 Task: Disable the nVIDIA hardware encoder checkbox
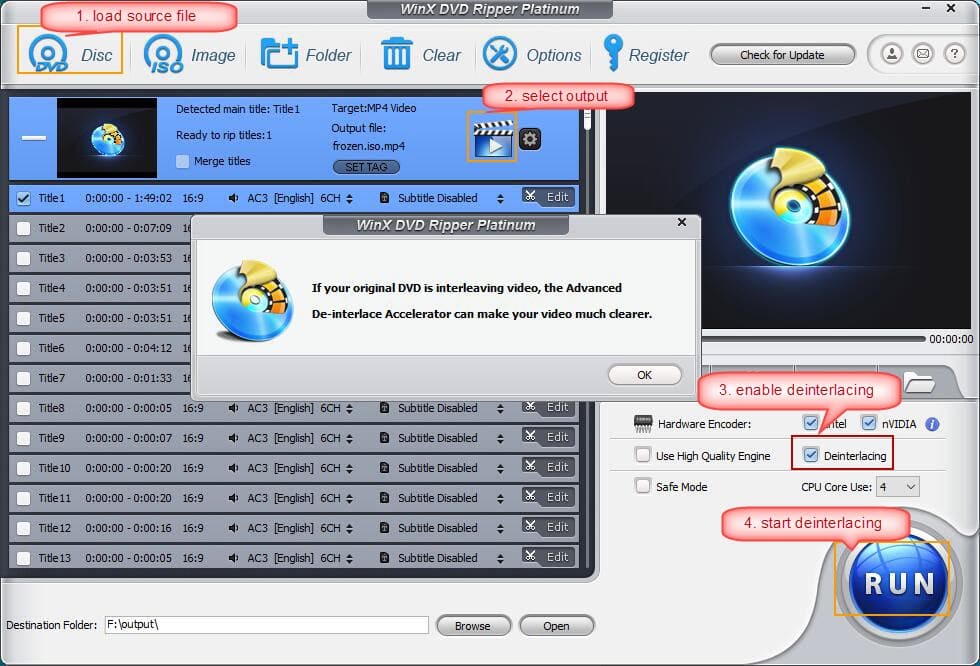point(869,423)
